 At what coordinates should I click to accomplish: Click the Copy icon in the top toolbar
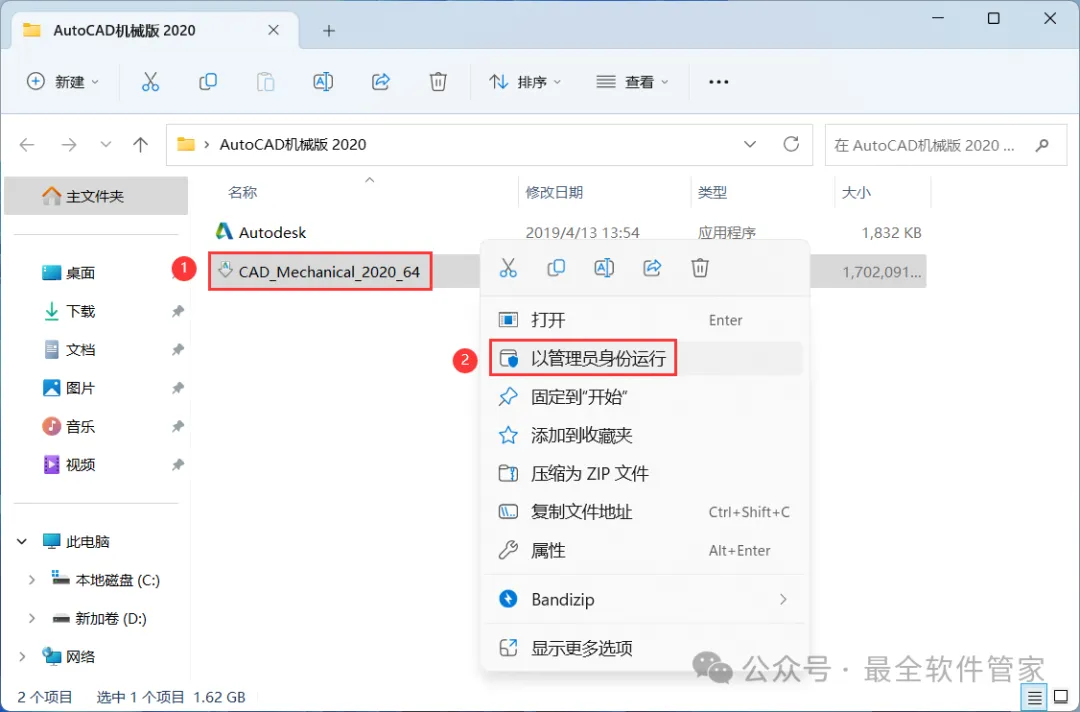pyautogui.click(x=207, y=82)
